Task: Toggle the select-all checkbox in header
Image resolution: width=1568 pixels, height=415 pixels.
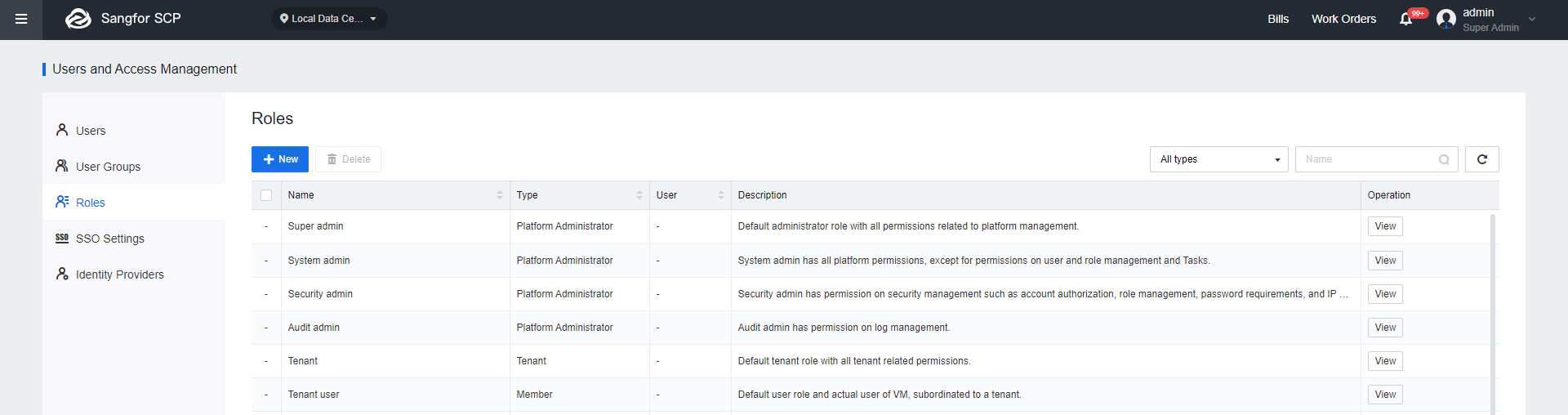Action: coord(266,195)
